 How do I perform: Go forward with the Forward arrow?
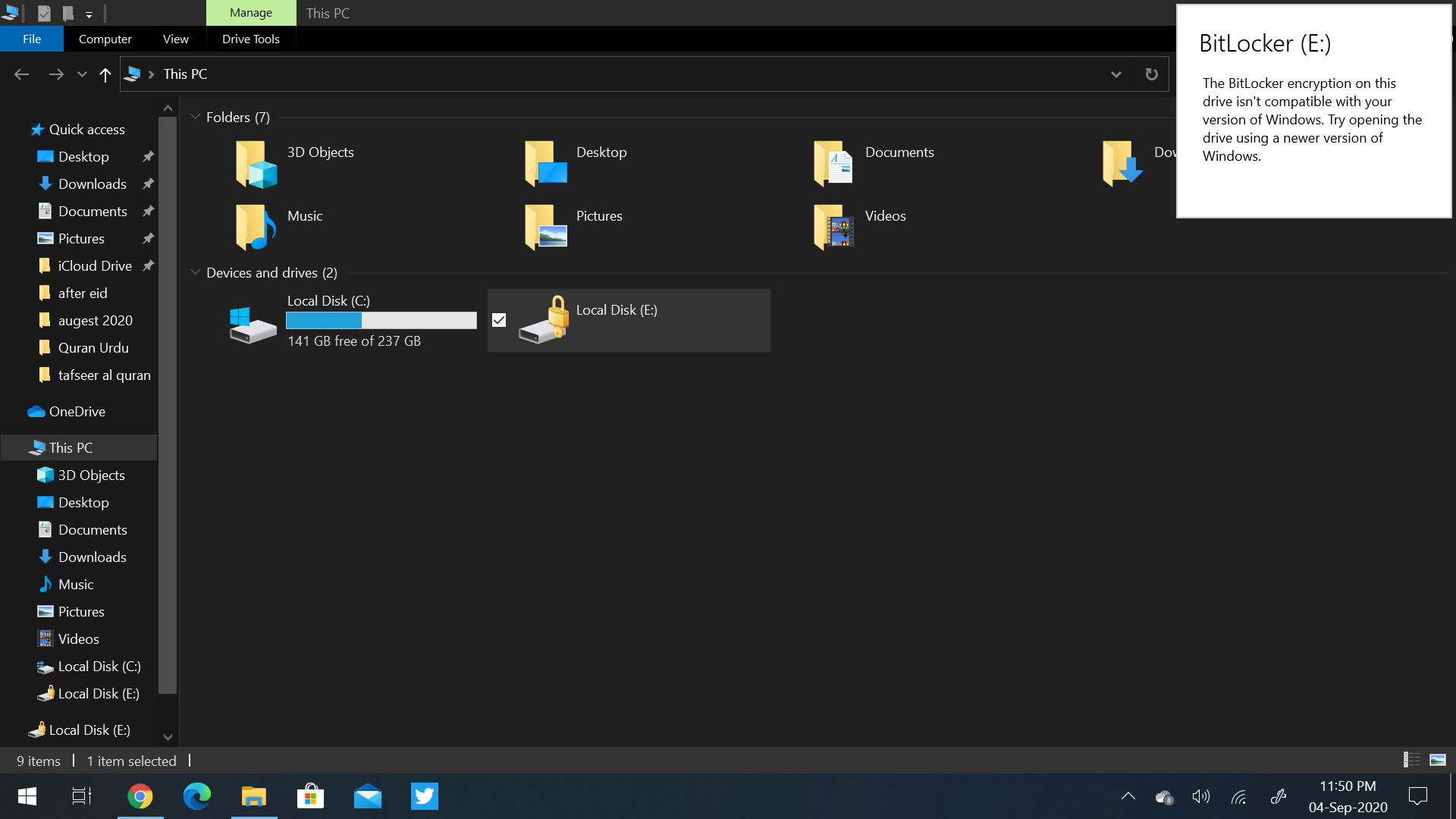(55, 74)
